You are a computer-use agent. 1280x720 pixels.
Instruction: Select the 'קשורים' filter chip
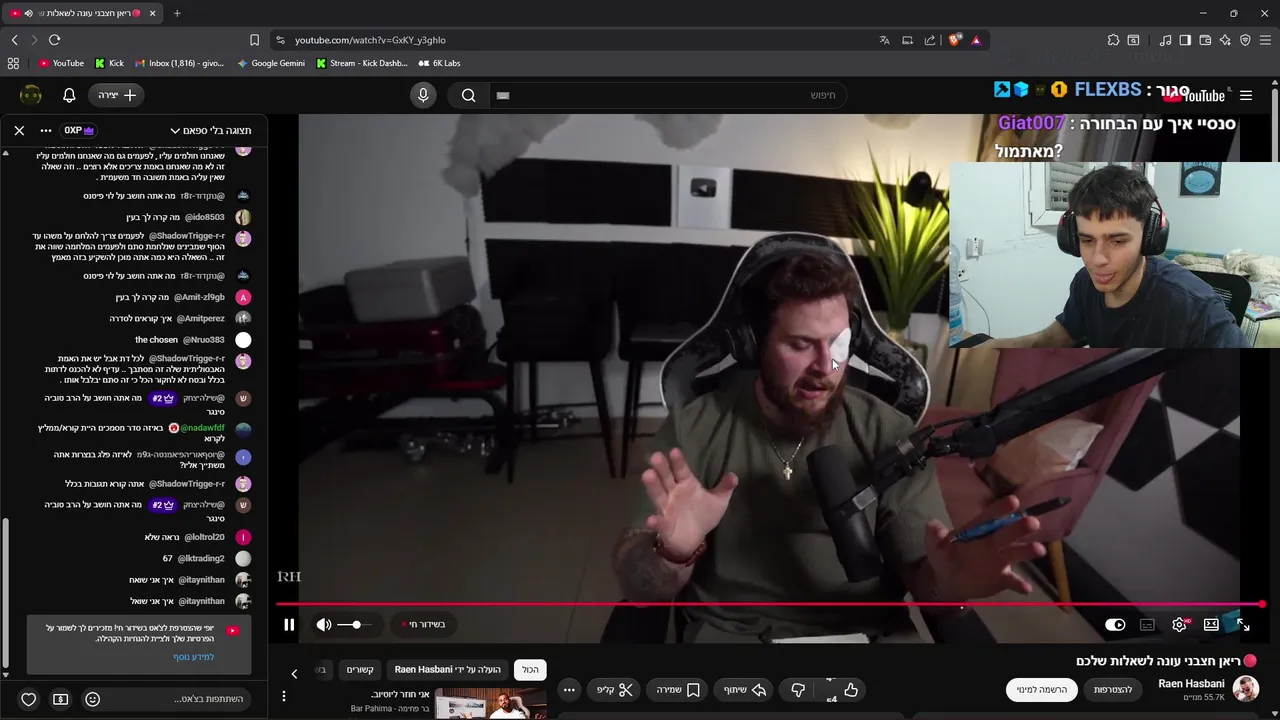pos(360,670)
